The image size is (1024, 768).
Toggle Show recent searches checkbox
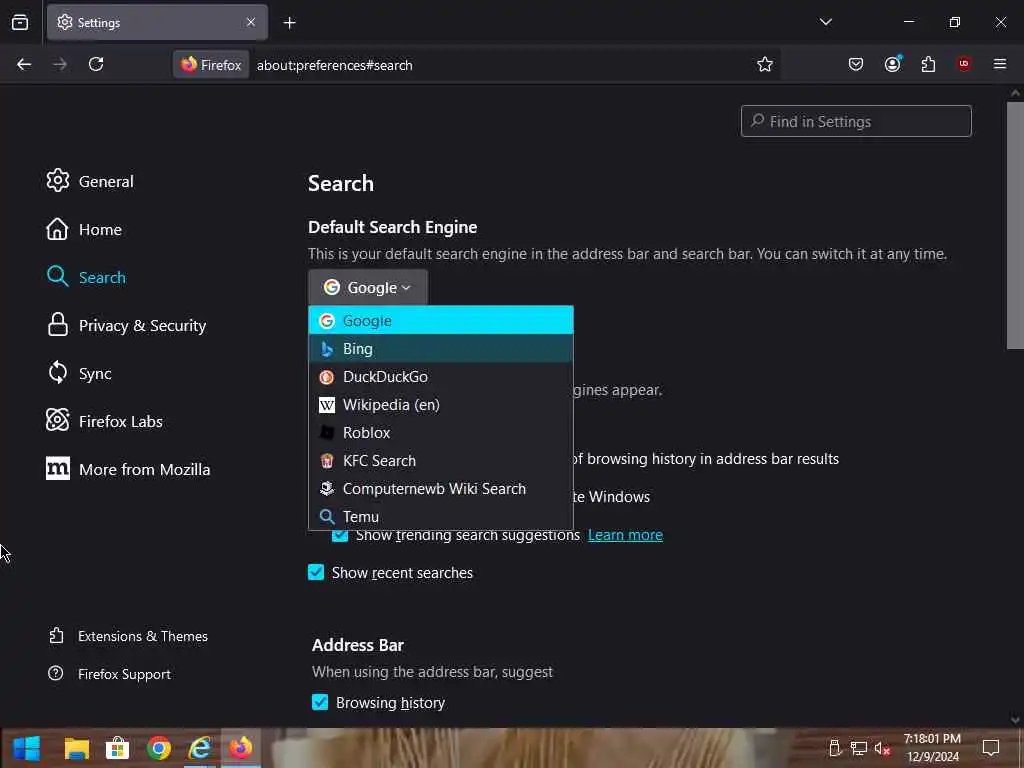click(316, 572)
